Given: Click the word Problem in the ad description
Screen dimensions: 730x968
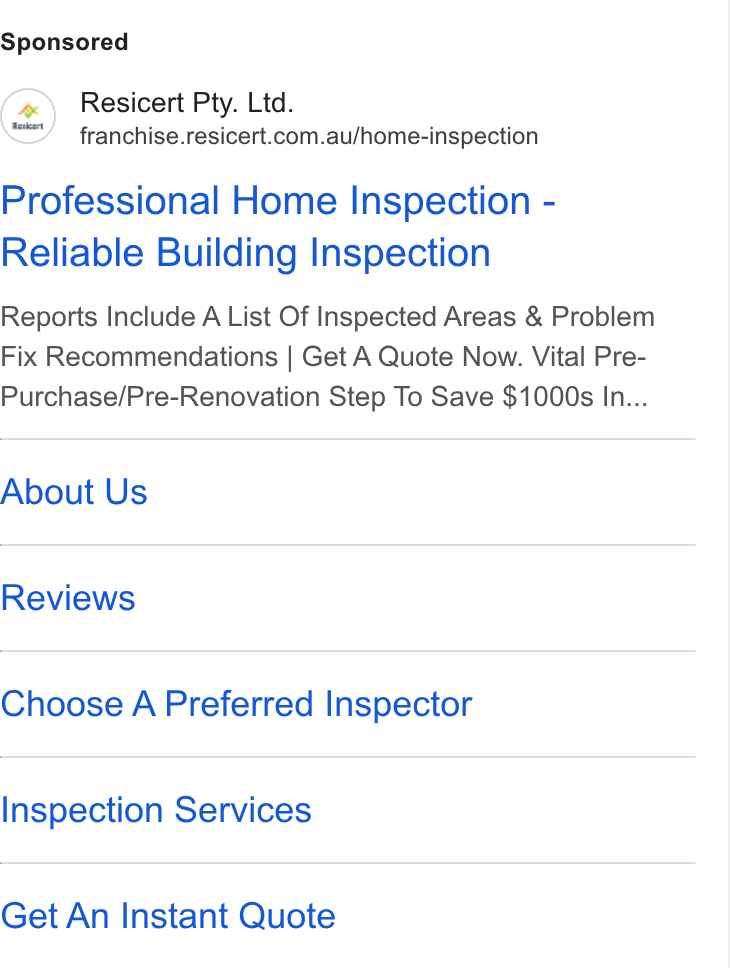Looking at the screenshot, I should click(x=603, y=317).
